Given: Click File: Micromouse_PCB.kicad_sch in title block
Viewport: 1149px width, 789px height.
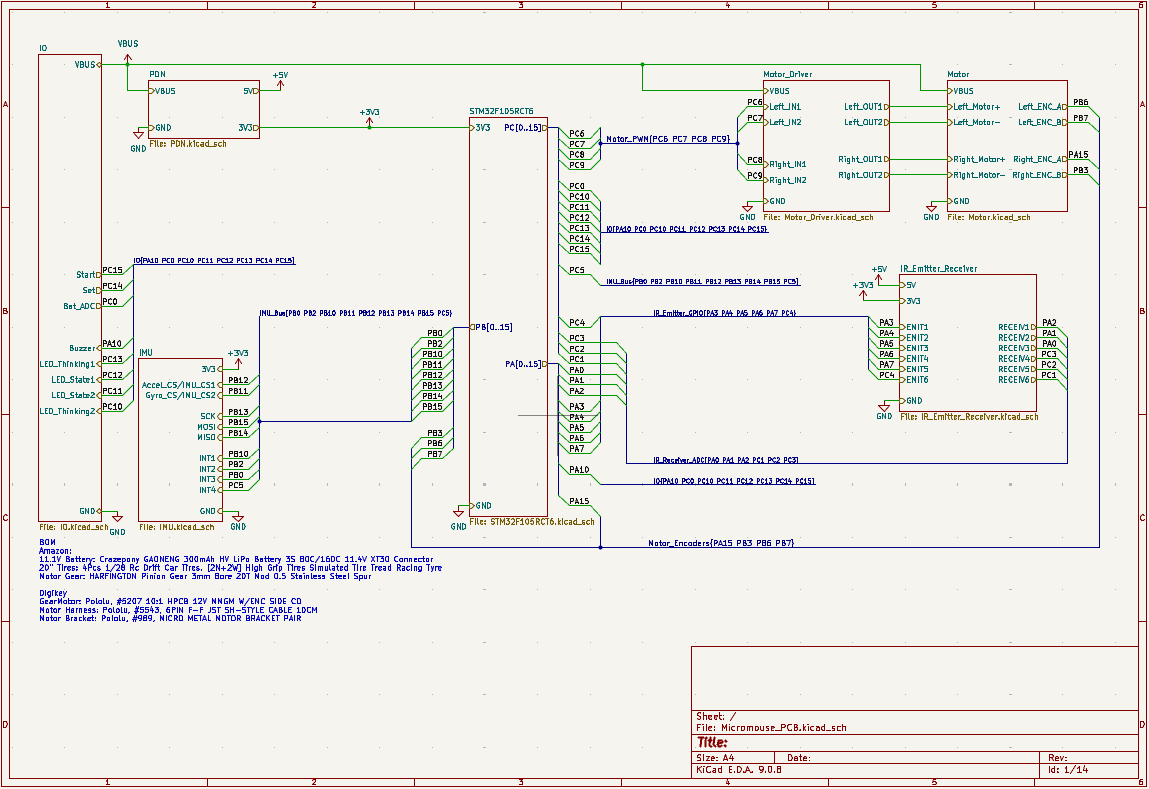Looking at the screenshot, I should coord(771,727).
